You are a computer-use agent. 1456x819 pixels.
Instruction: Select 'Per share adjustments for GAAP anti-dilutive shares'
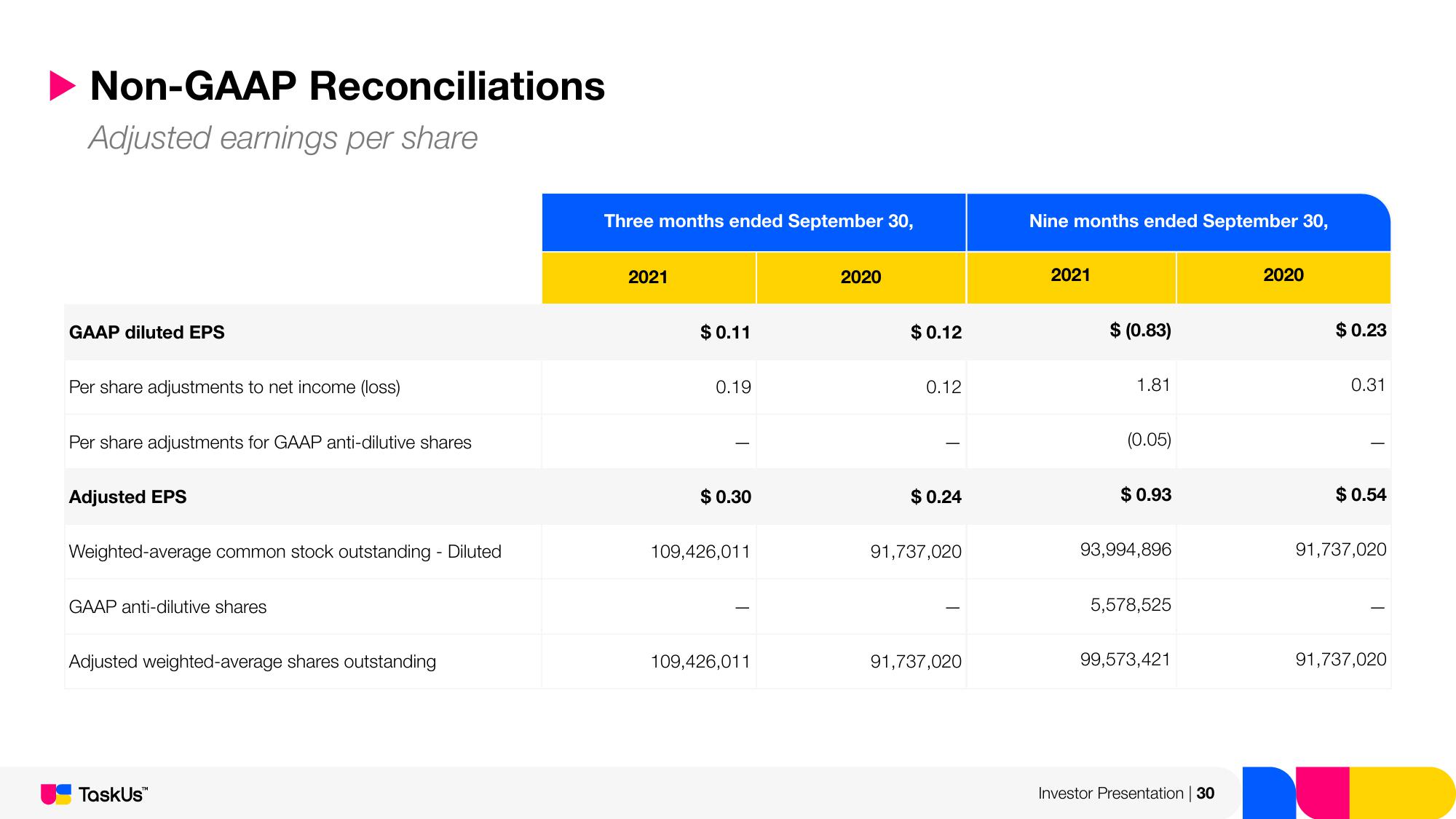pyautogui.click(x=270, y=443)
